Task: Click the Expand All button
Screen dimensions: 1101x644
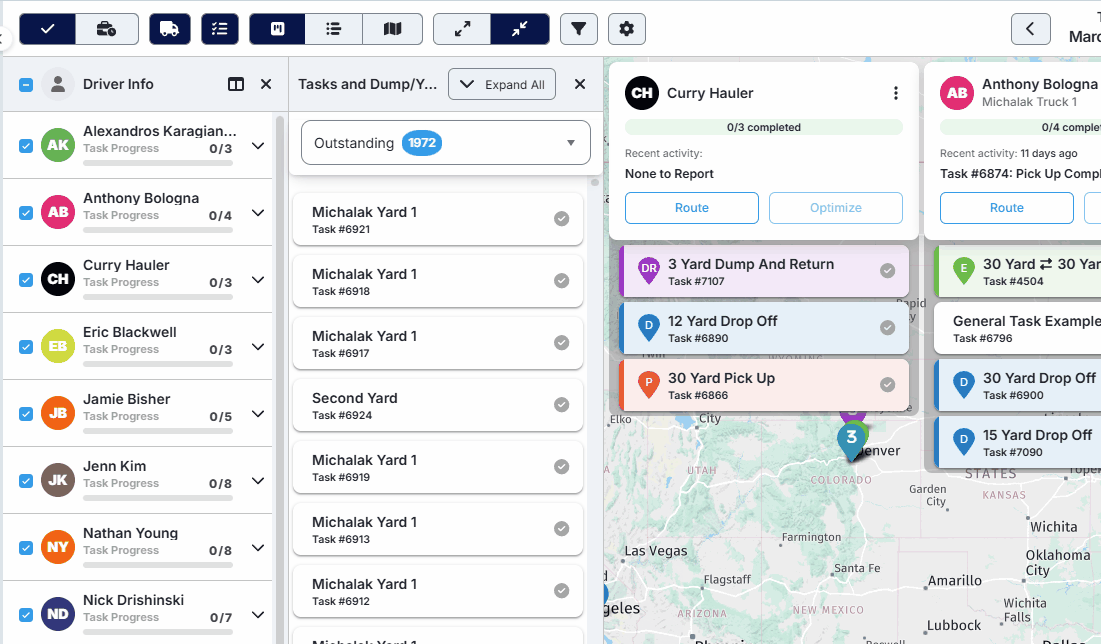Action: click(501, 84)
